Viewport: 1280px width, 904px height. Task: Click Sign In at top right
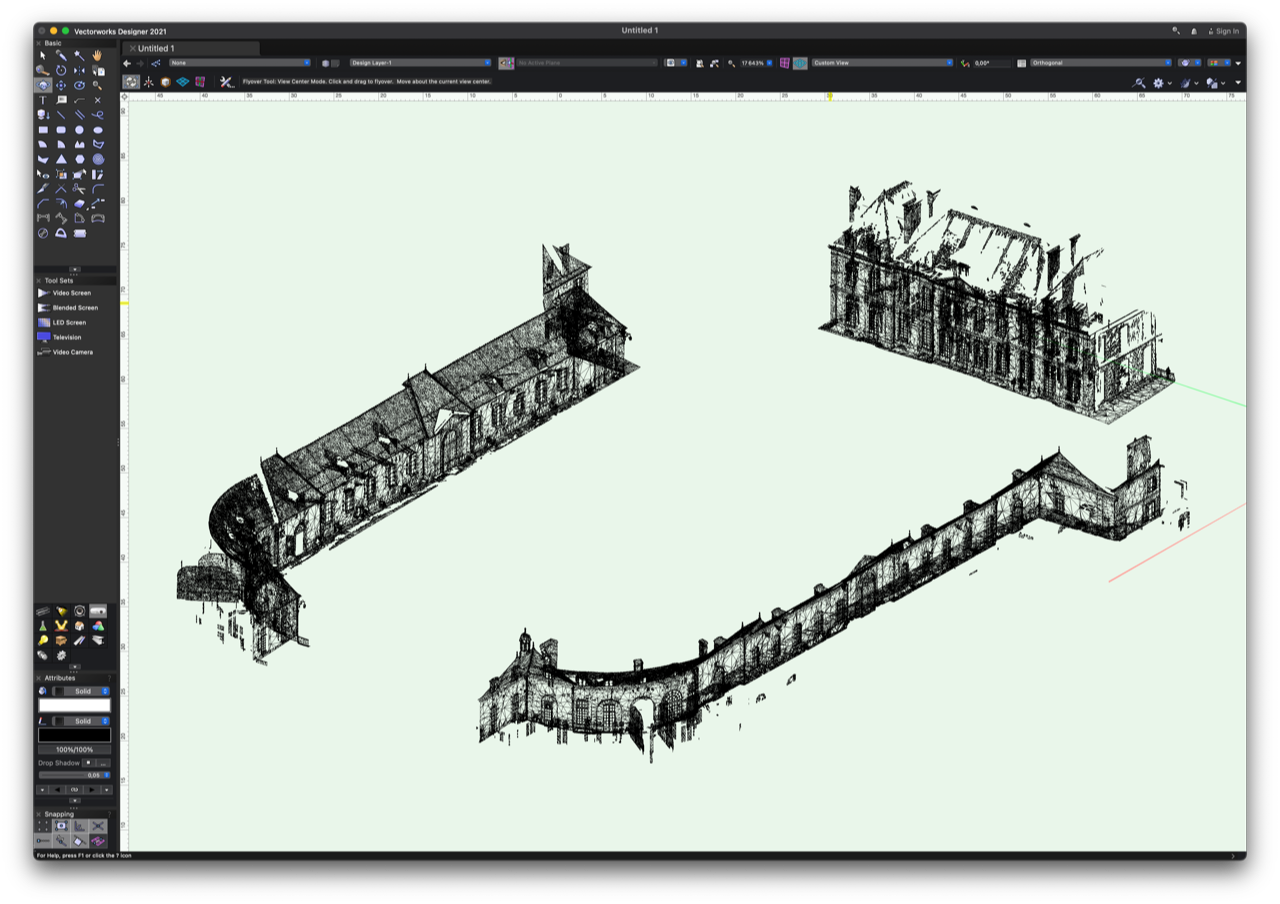1226,31
